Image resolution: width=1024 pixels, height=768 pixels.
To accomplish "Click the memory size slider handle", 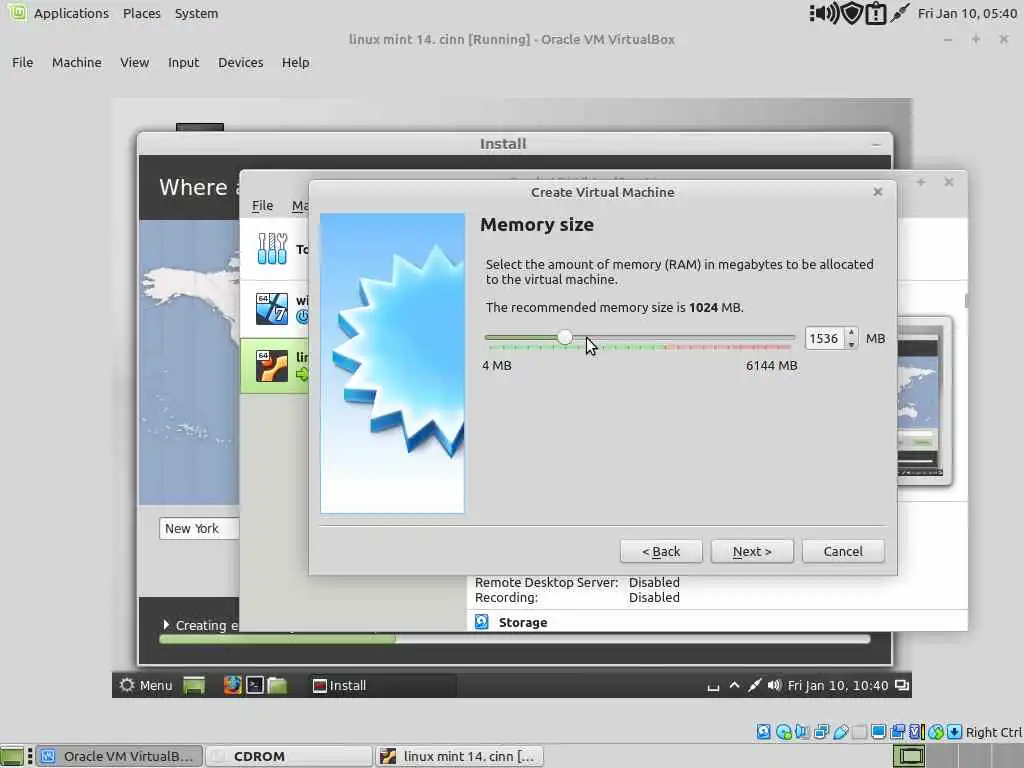I will click(x=566, y=337).
